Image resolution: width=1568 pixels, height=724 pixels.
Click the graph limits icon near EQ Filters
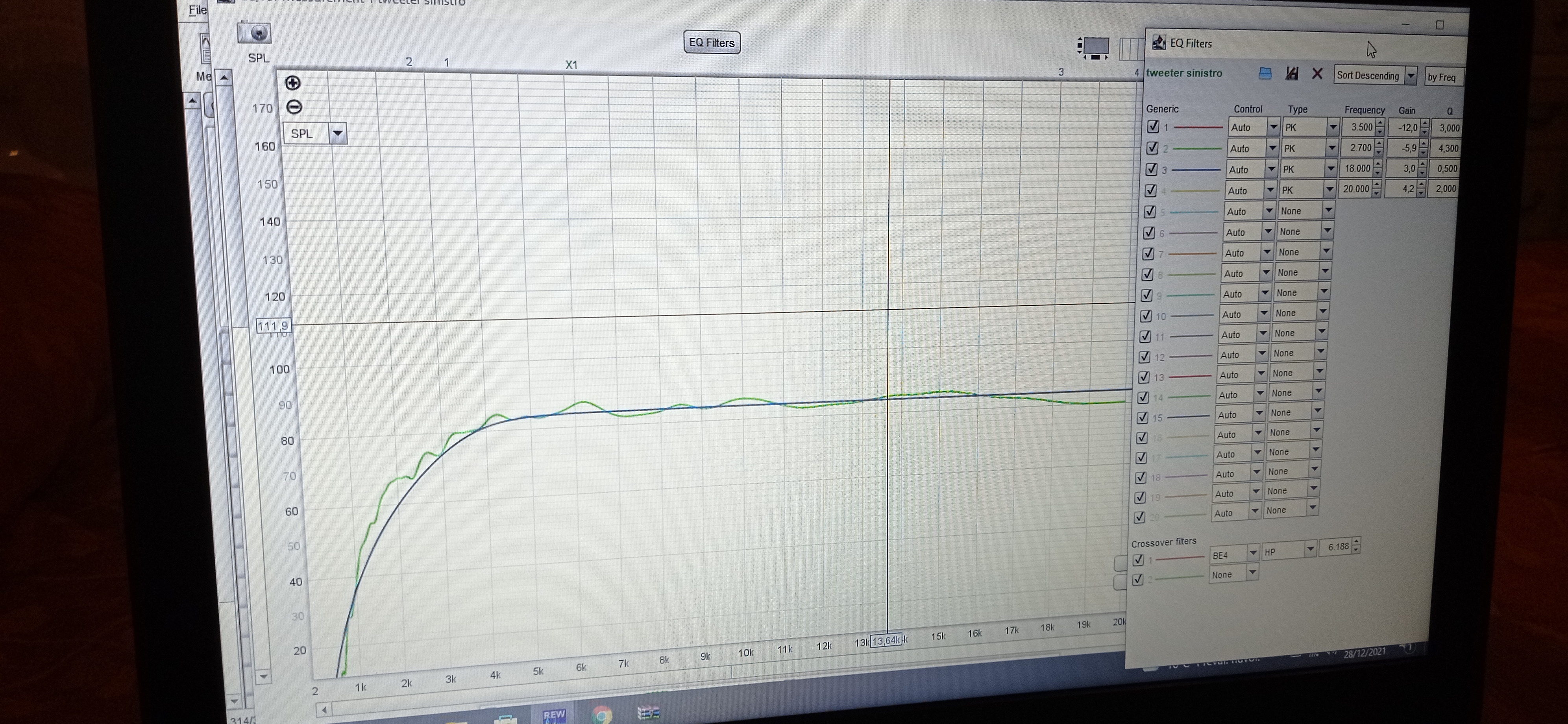point(1094,48)
